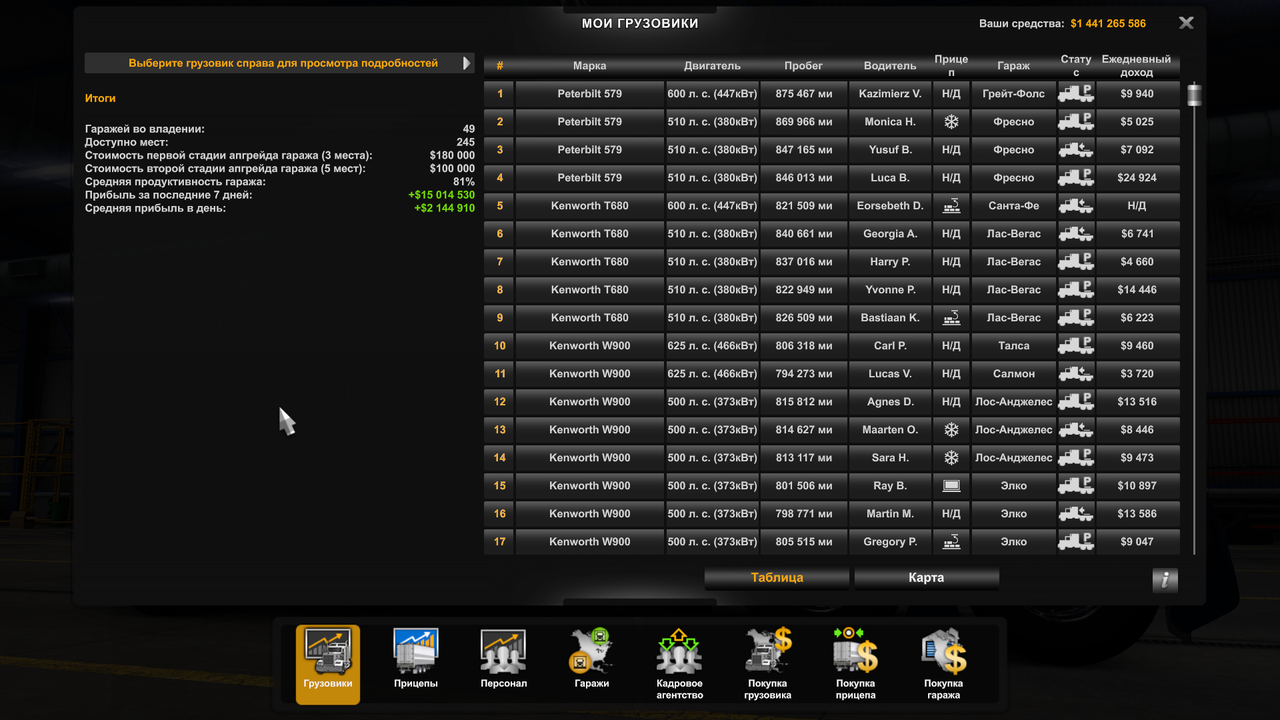Click mileage 798 771 ми cell
The width and height of the screenshot is (1280, 720).
804,513
